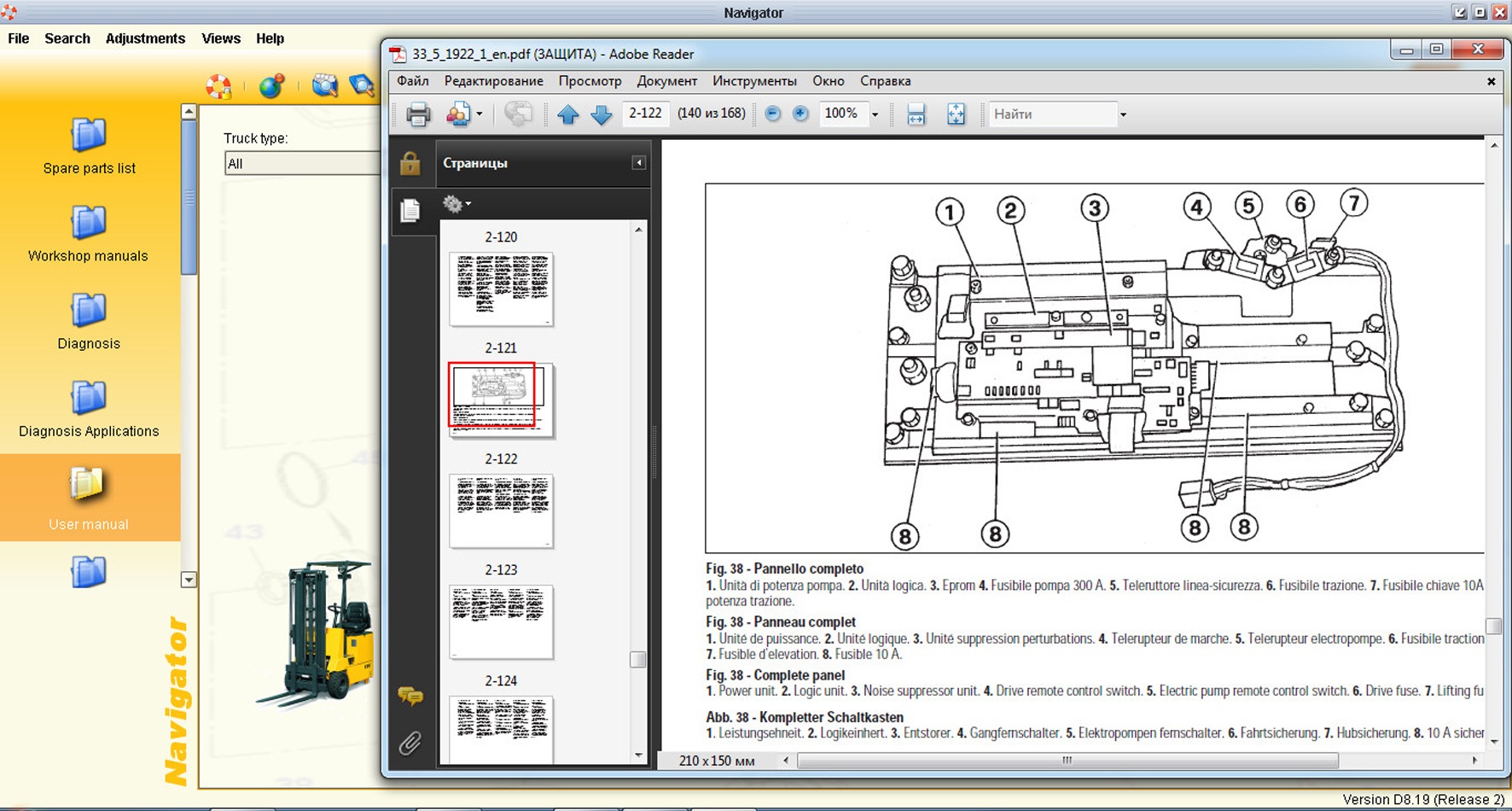Screen dimensions: 1512x811
Task: Expand the zoom percentage dropdown
Action: pyautogui.click(x=875, y=114)
